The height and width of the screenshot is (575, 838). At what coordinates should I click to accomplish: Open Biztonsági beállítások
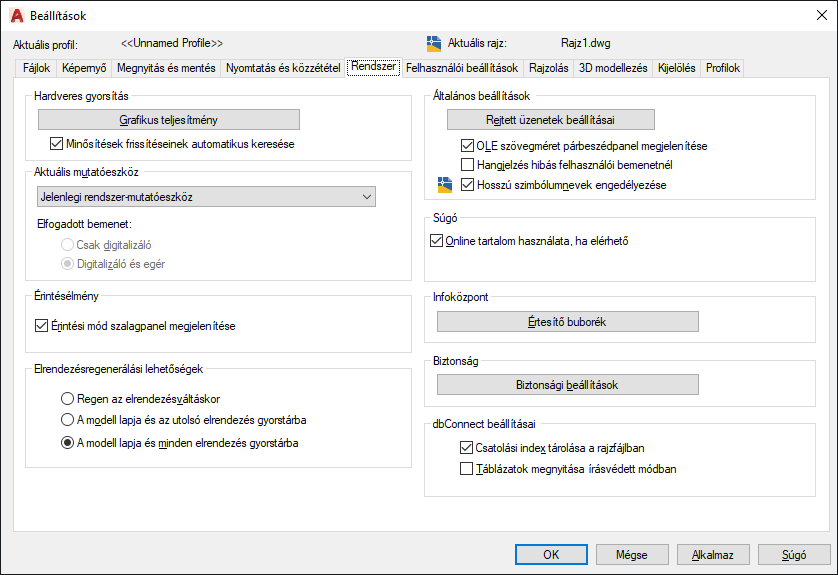point(568,385)
